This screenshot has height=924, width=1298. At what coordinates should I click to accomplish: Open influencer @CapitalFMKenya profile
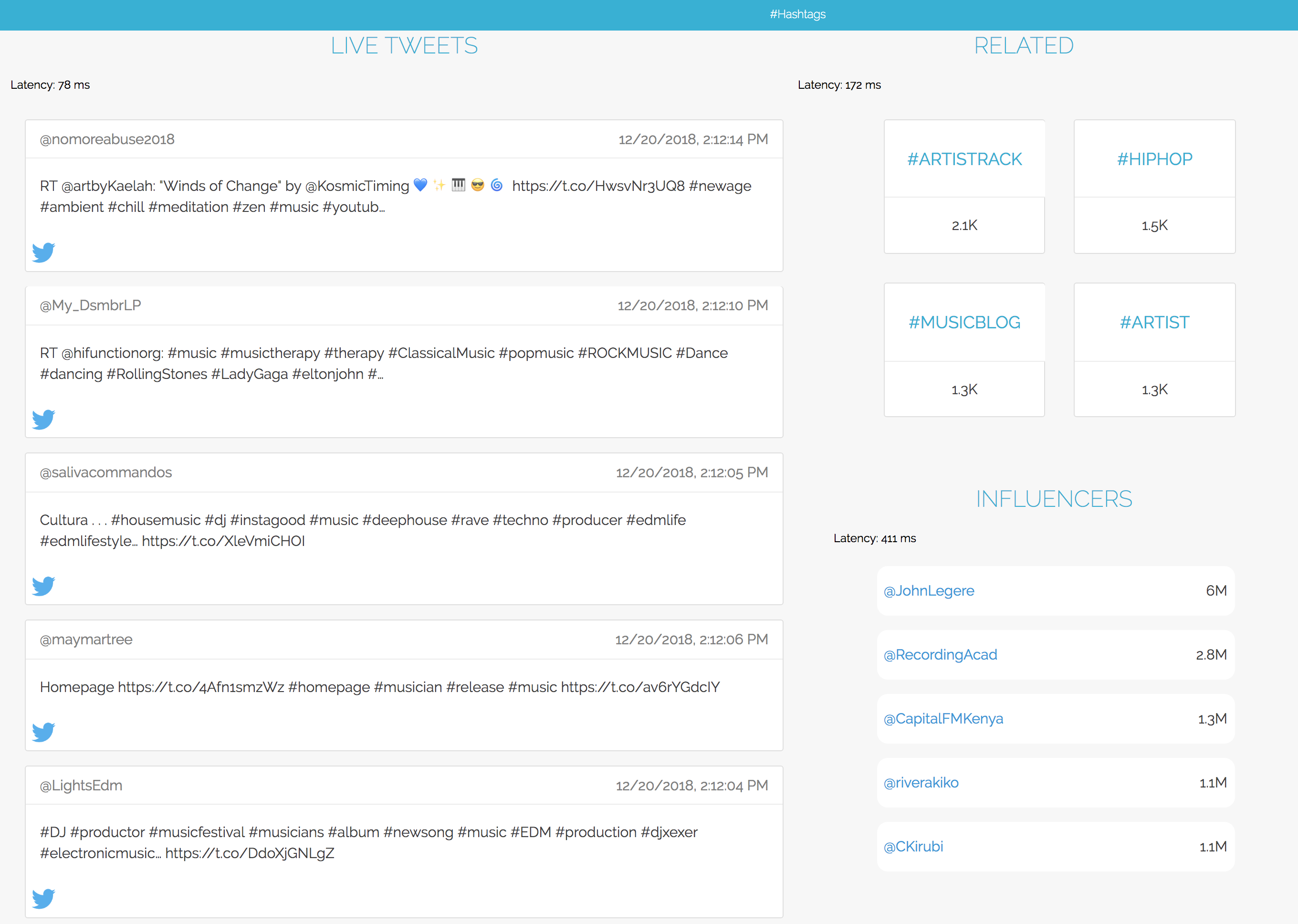(x=943, y=719)
